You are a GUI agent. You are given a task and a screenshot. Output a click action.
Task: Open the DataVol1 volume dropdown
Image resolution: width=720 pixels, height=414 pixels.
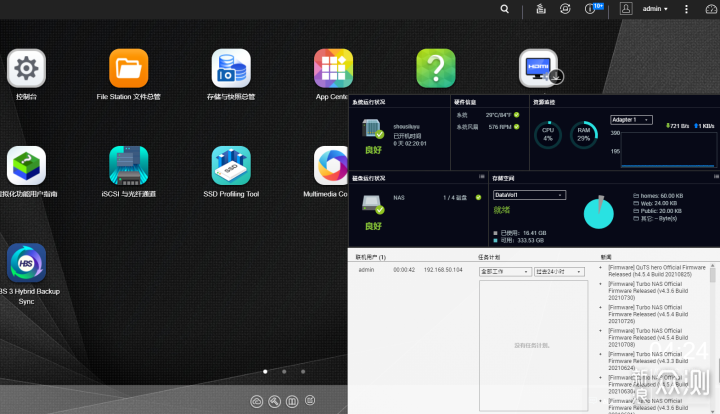[x=529, y=195]
